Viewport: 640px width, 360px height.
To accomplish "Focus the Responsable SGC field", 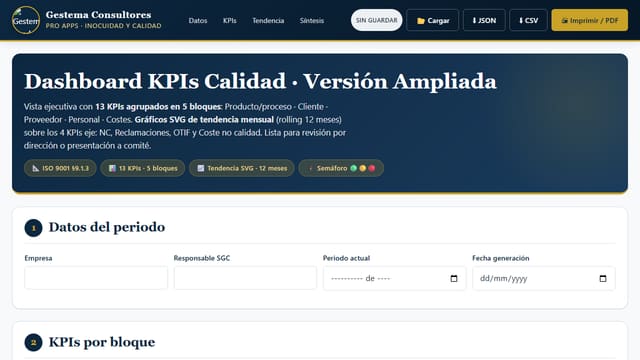I will [245, 278].
